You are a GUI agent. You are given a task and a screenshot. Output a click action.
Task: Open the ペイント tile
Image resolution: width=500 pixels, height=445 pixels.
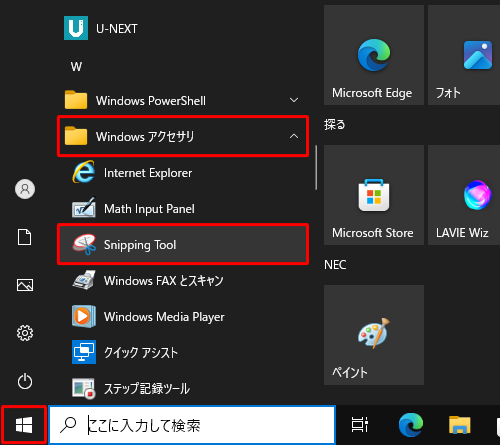click(x=374, y=335)
